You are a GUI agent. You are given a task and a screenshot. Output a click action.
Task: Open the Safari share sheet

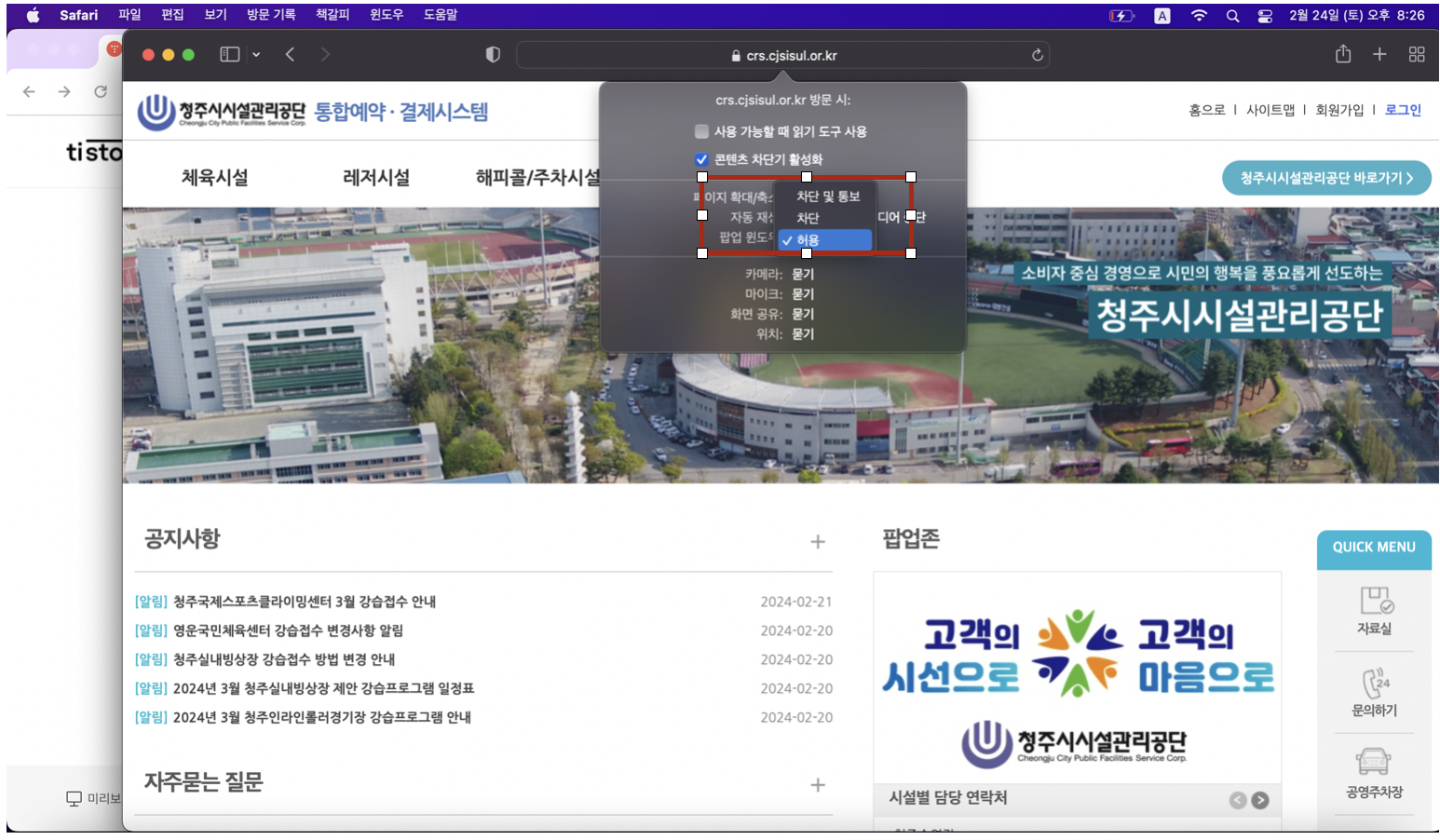pyautogui.click(x=1342, y=54)
